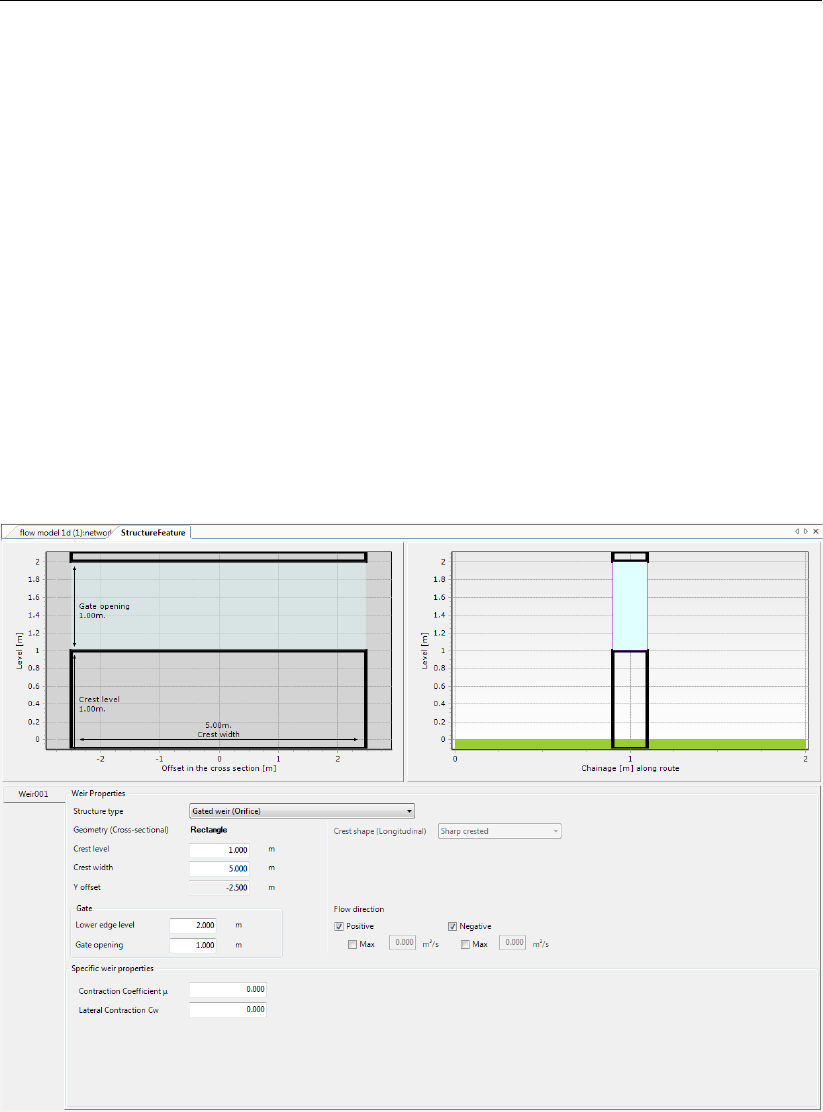Edit the Lower edge level field
The height and width of the screenshot is (1112, 823).
click(193, 925)
